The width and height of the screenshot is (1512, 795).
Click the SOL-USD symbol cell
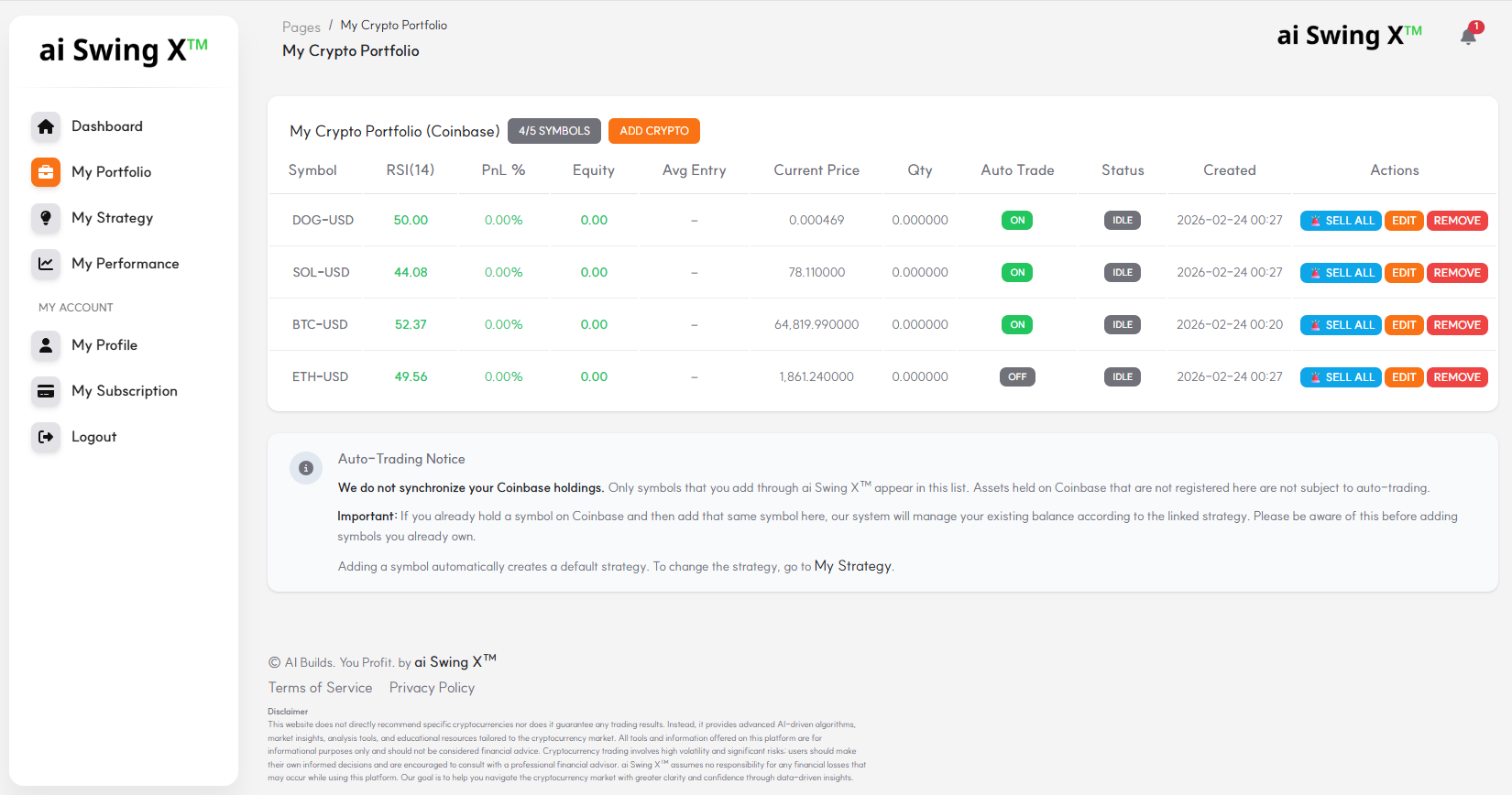pos(321,273)
